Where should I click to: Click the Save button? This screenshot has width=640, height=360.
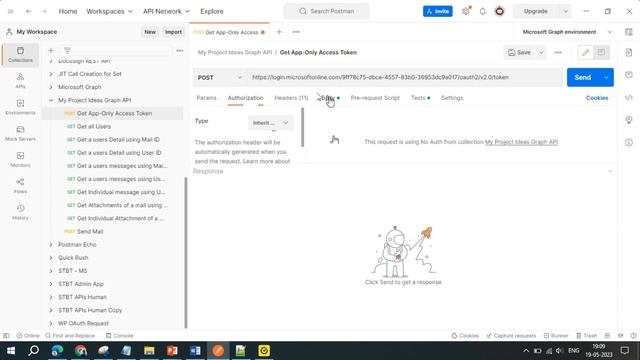[520, 52]
